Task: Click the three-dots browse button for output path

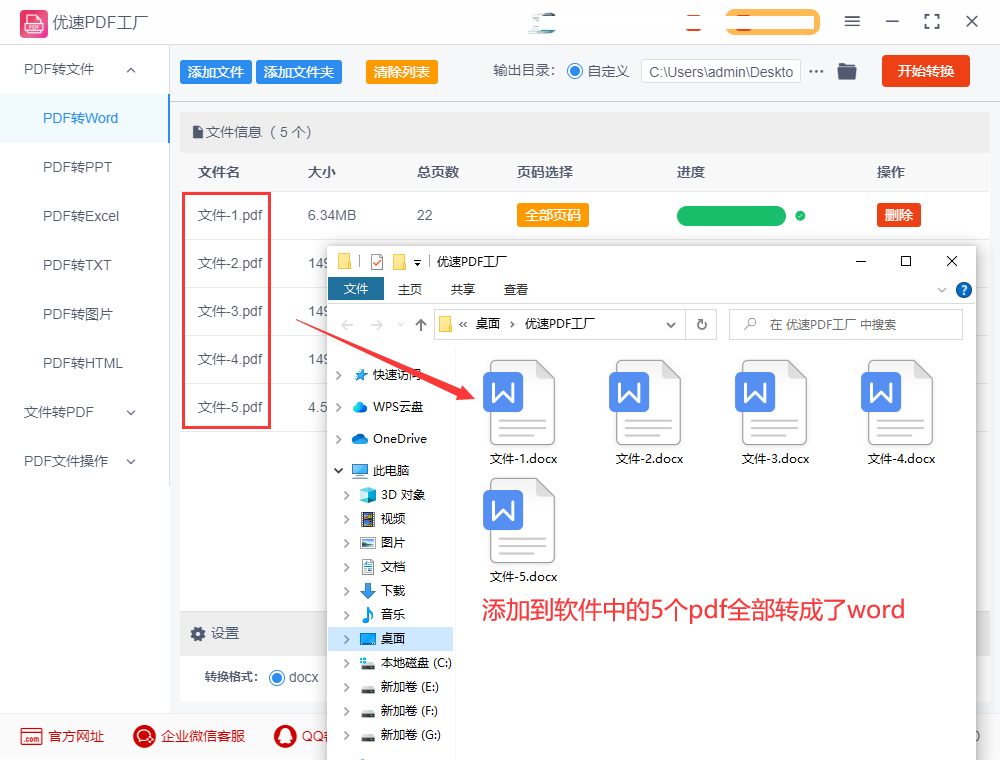Action: [x=816, y=71]
